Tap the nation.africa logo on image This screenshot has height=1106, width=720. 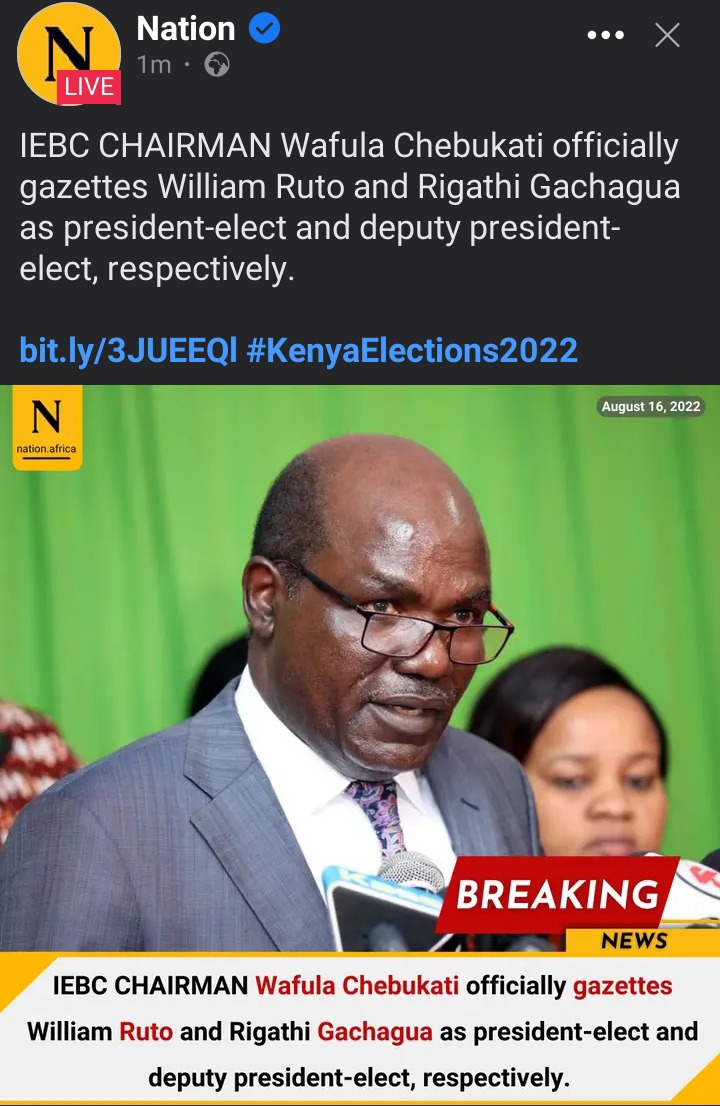47,427
